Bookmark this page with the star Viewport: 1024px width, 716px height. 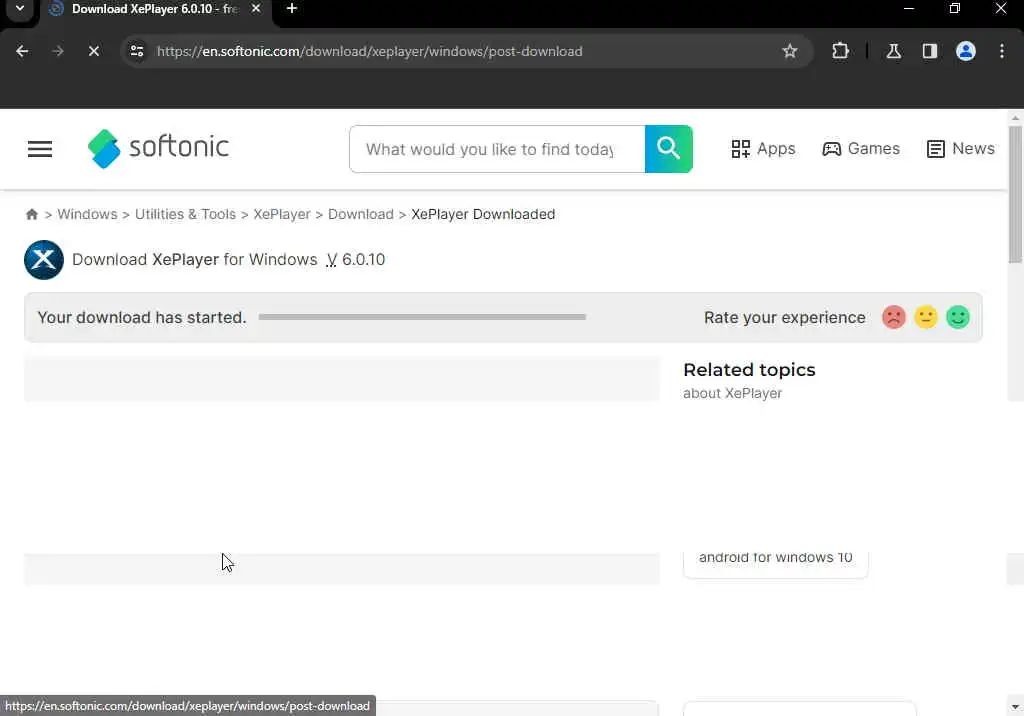pos(790,51)
